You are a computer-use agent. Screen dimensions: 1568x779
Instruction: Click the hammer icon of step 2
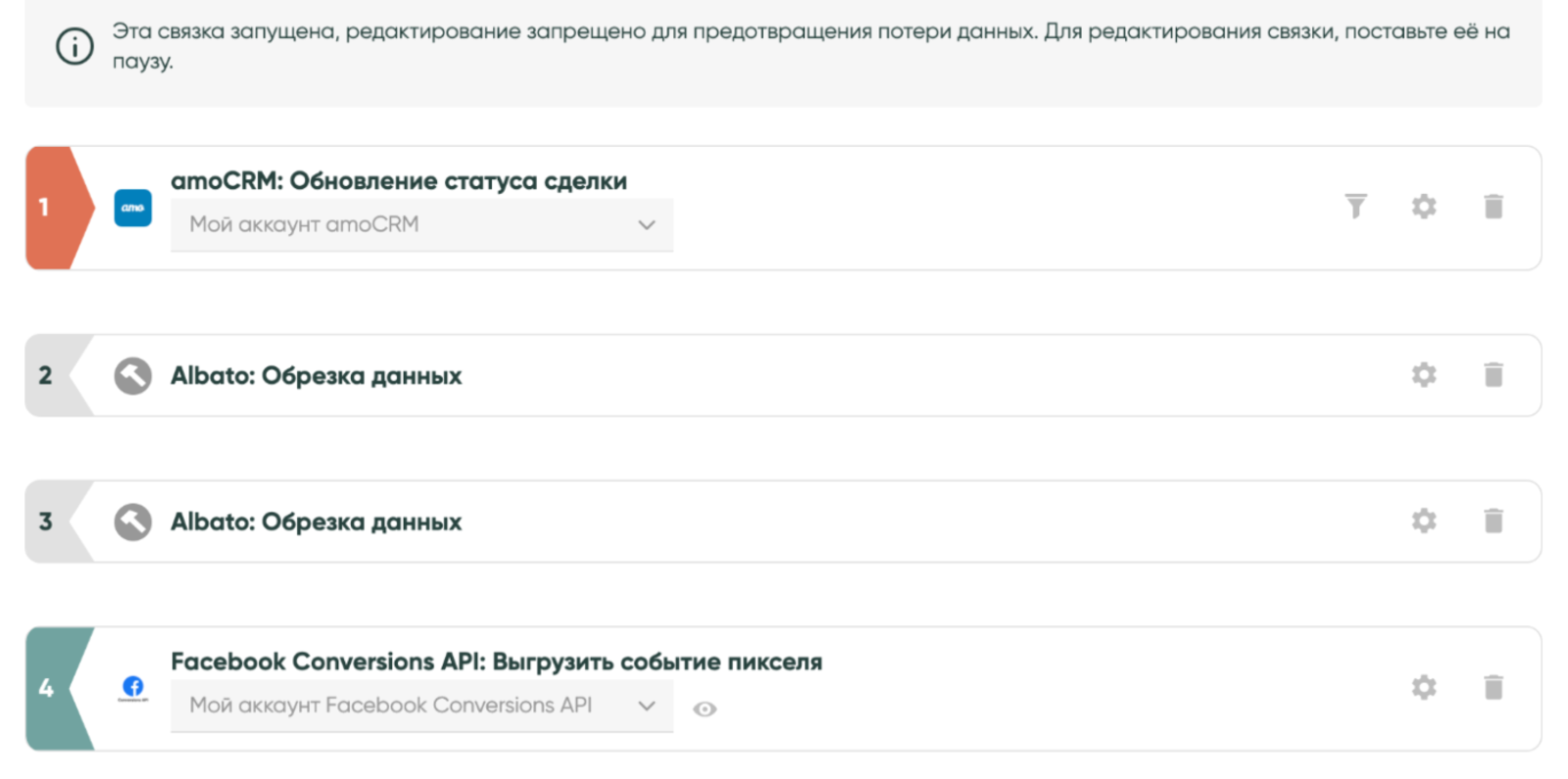(133, 375)
